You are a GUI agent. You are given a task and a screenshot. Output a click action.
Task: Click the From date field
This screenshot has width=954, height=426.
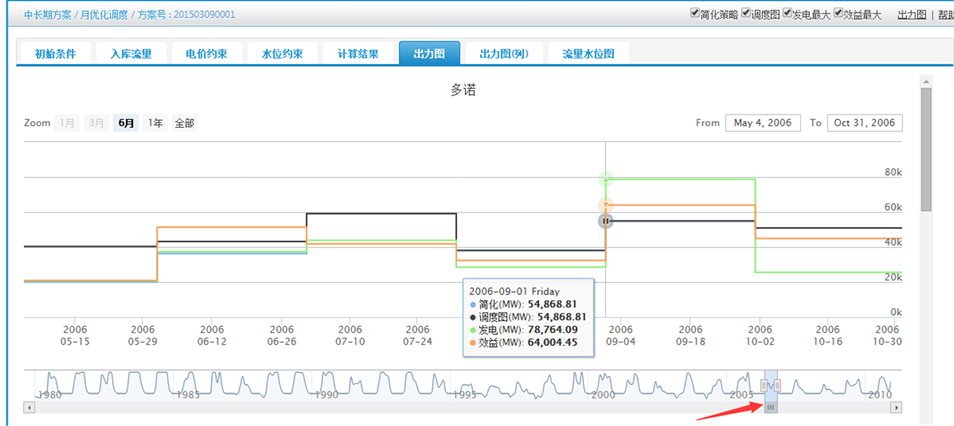click(763, 123)
